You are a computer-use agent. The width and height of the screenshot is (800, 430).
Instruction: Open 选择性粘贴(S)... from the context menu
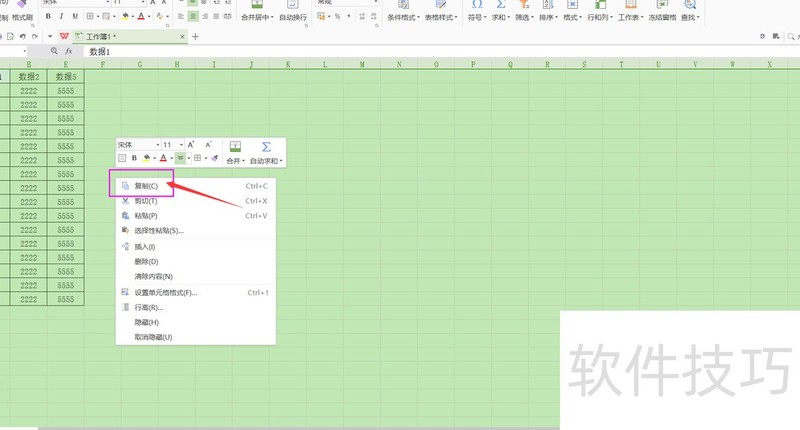click(x=195, y=231)
